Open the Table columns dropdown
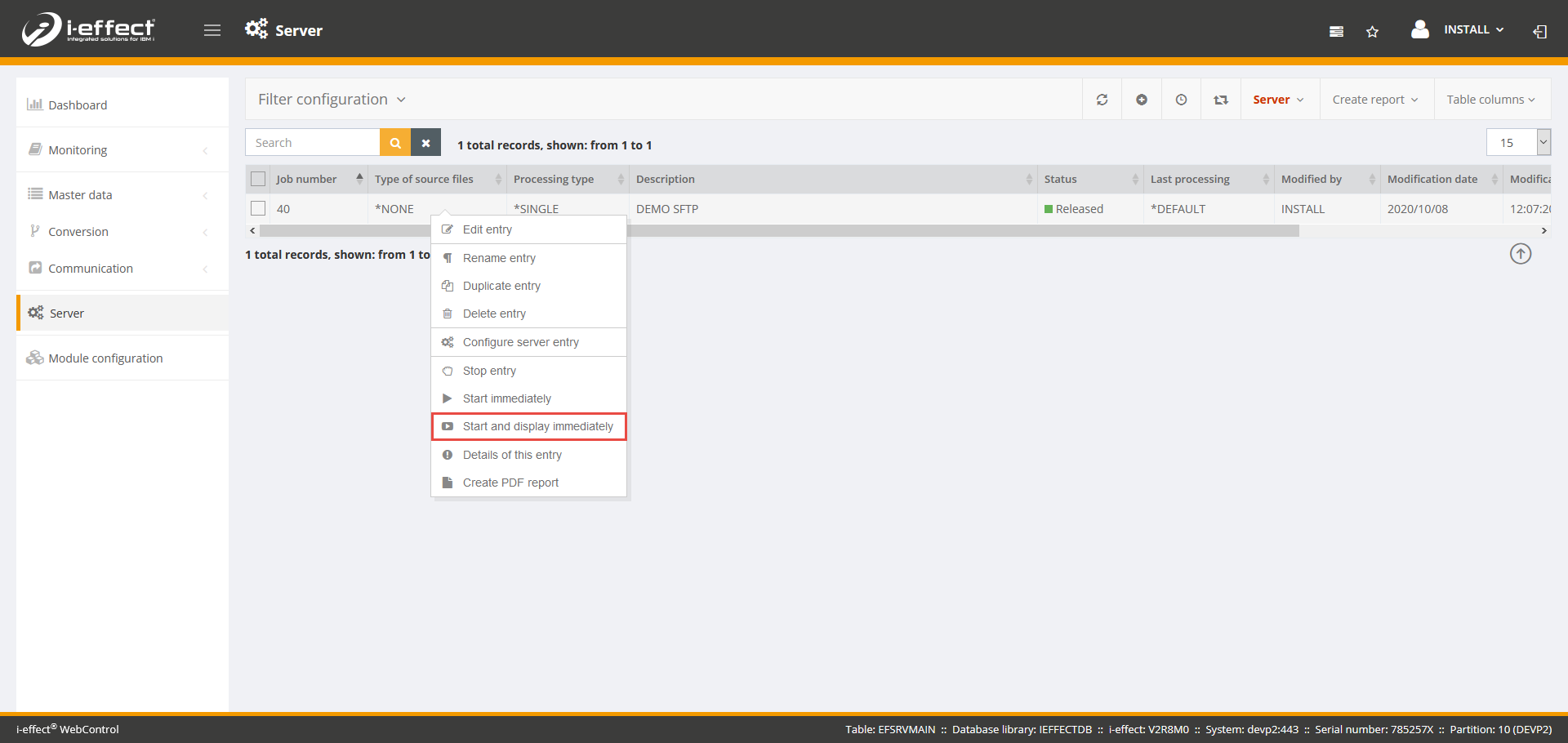The width and height of the screenshot is (1568, 743). pos(1490,100)
